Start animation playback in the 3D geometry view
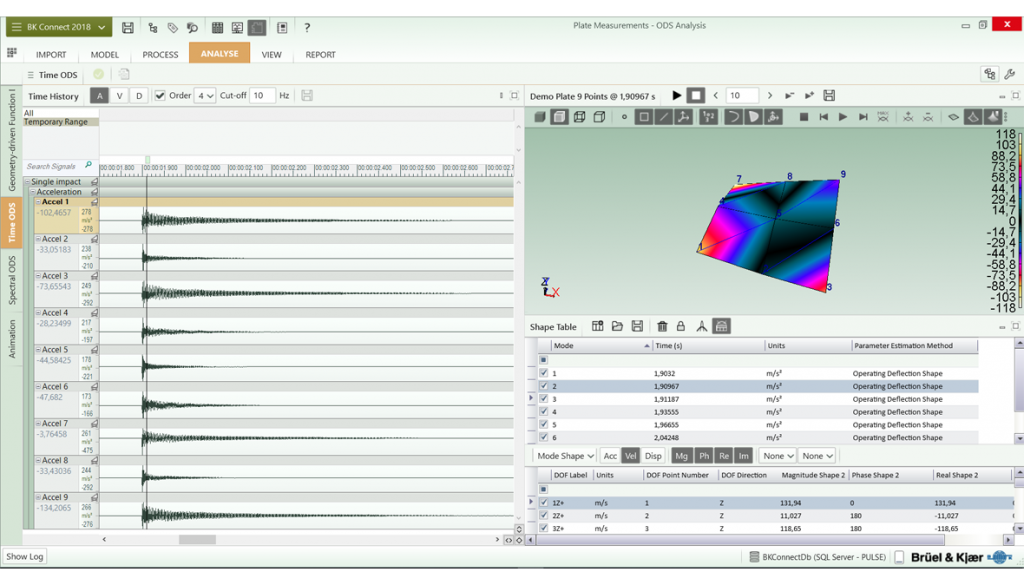 (842, 117)
